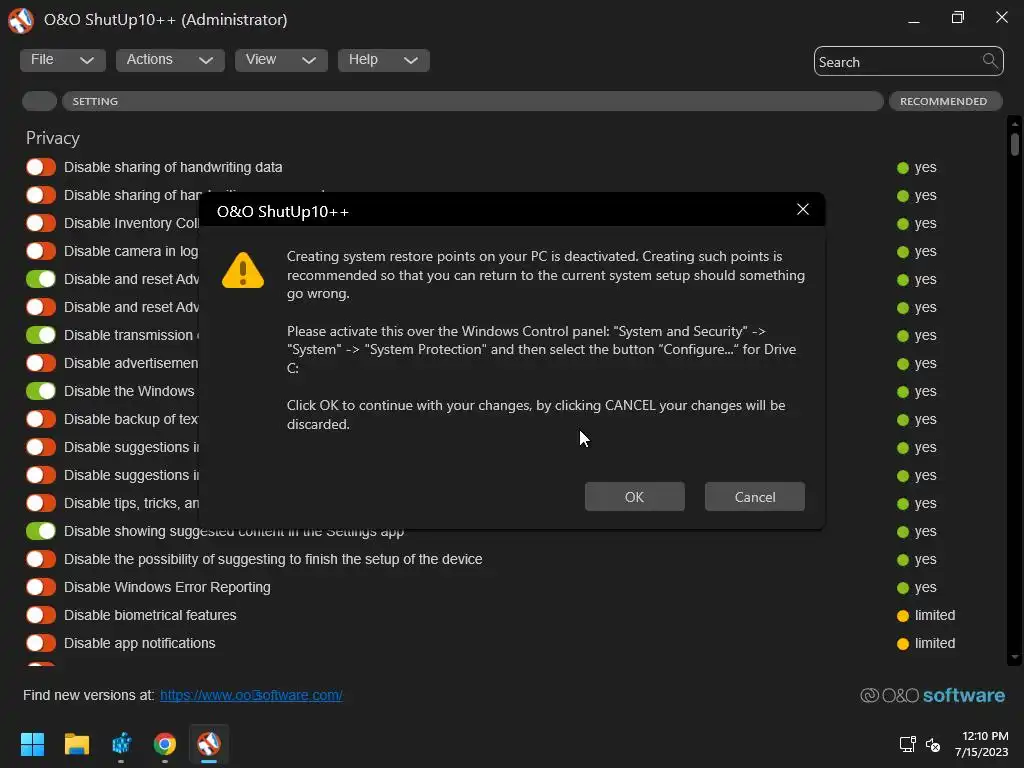1024x768 pixels.
Task: Click the RECOMMENDED column header
Action: pyautogui.click(x=946, y=101)
